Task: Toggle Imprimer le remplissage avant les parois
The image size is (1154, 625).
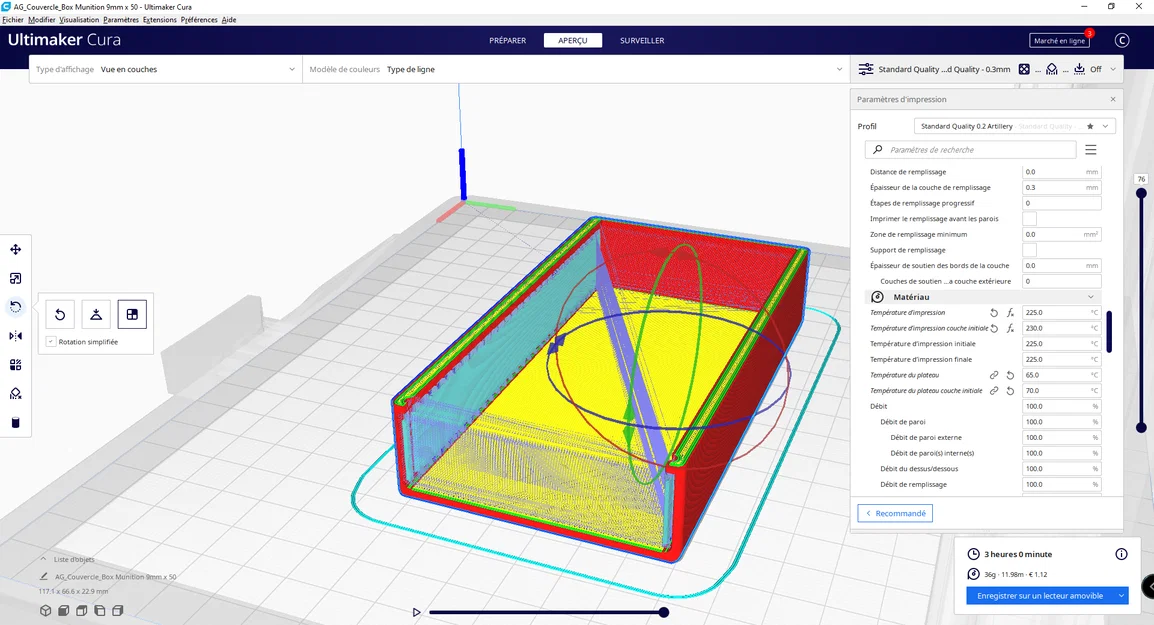Action: coord(1030,219)
